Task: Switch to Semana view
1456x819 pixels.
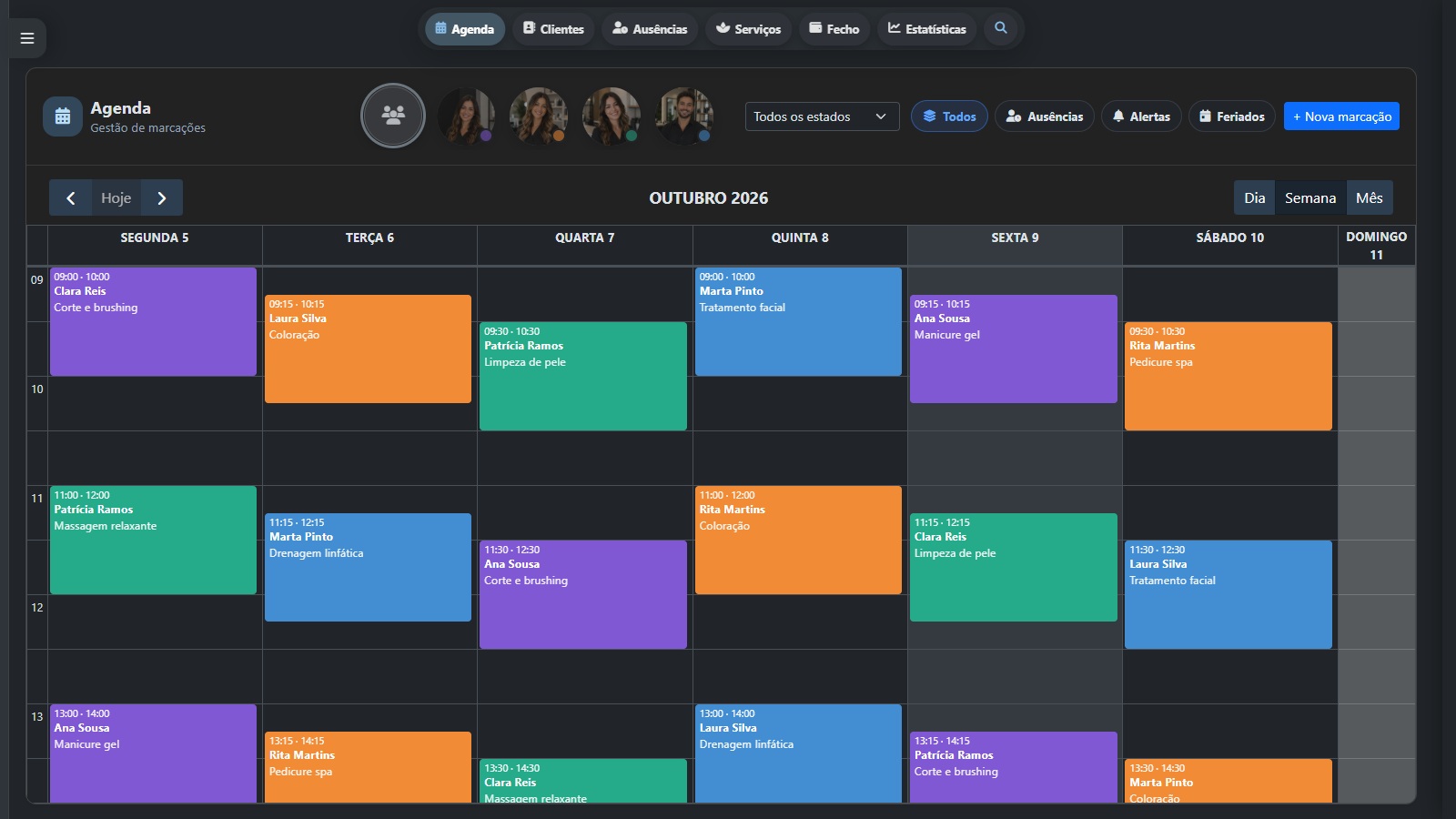Action: pyautogui.click(x=1310, y=197)
